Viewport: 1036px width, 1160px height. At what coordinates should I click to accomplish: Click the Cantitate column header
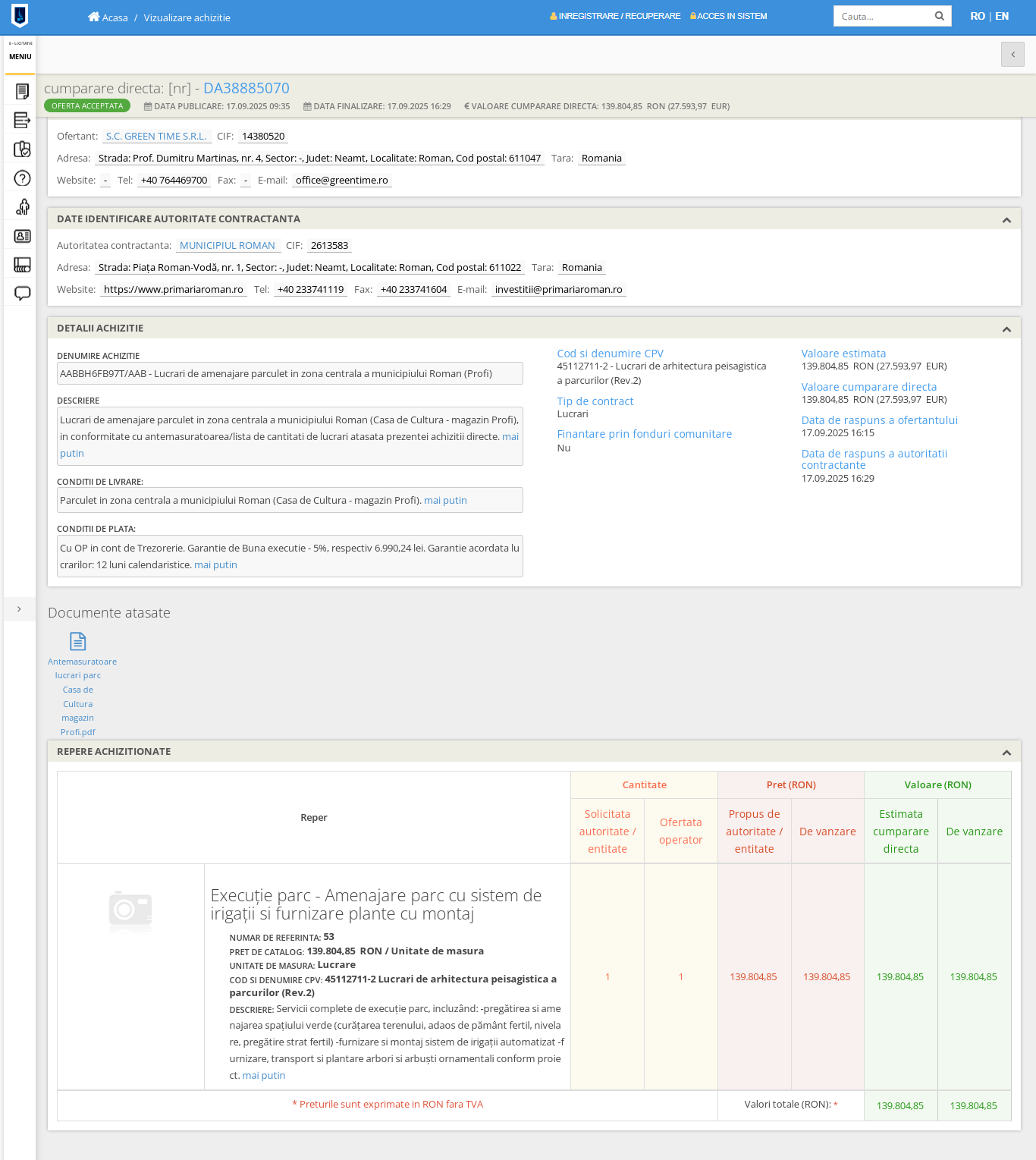tap(645, 785)
